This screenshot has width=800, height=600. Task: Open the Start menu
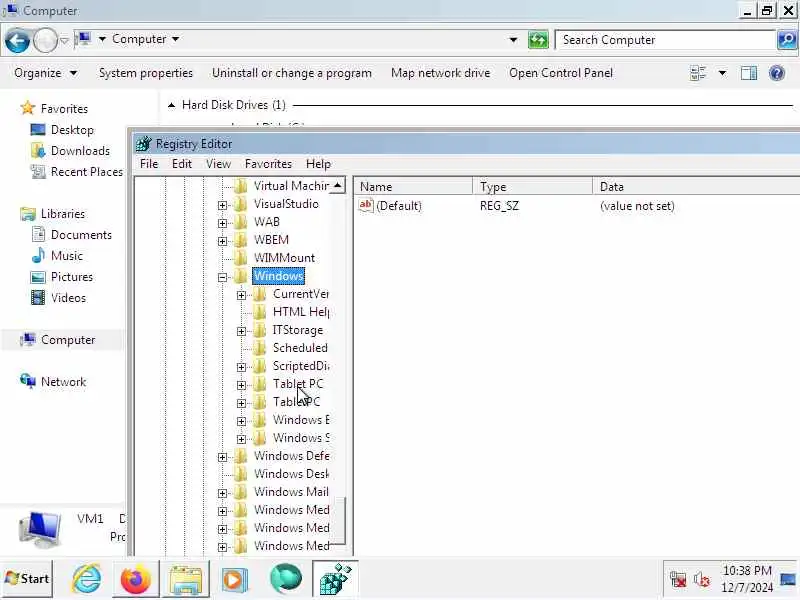(27, 579)
